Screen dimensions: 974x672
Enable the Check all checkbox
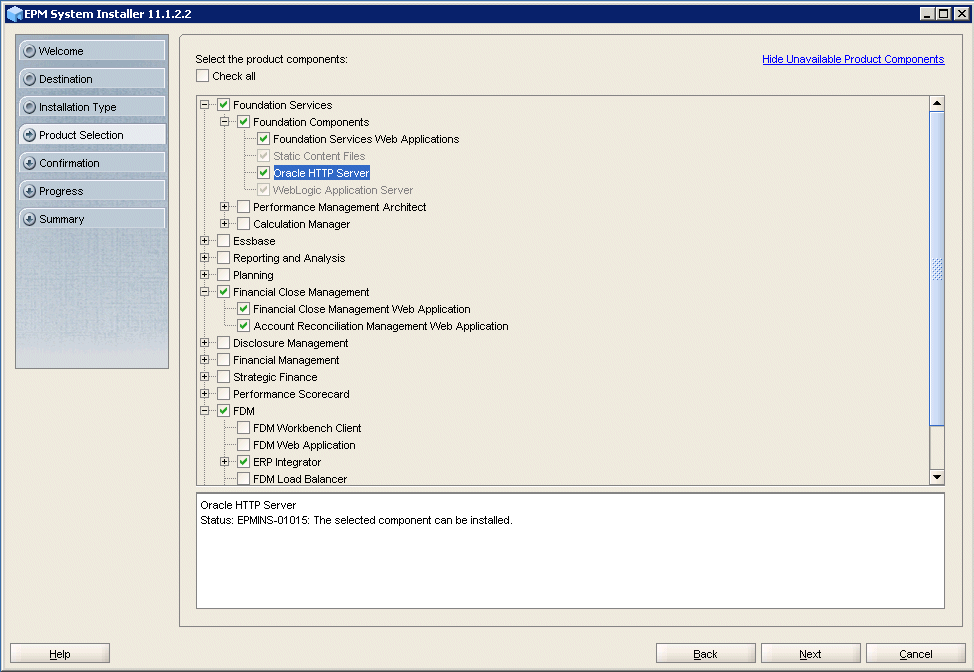pyautogui.click(x=202, y=75)
